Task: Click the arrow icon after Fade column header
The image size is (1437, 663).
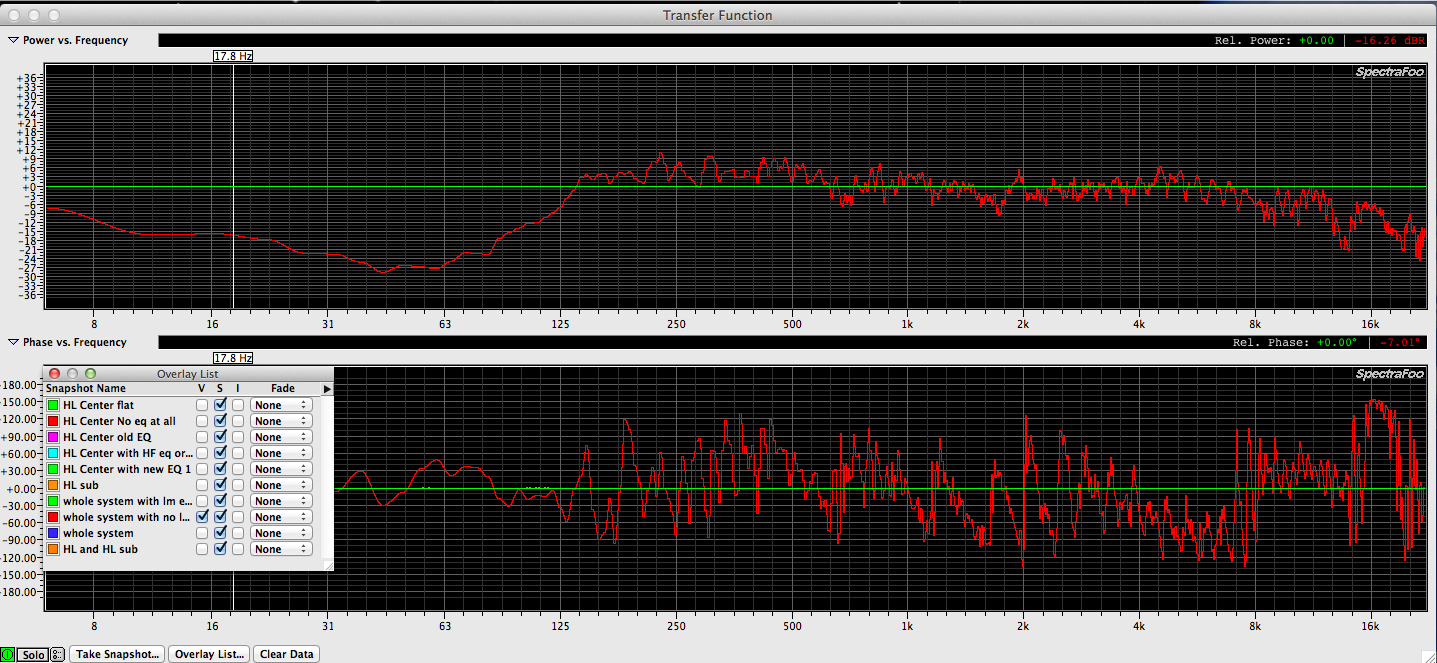Action: [327, 388]
